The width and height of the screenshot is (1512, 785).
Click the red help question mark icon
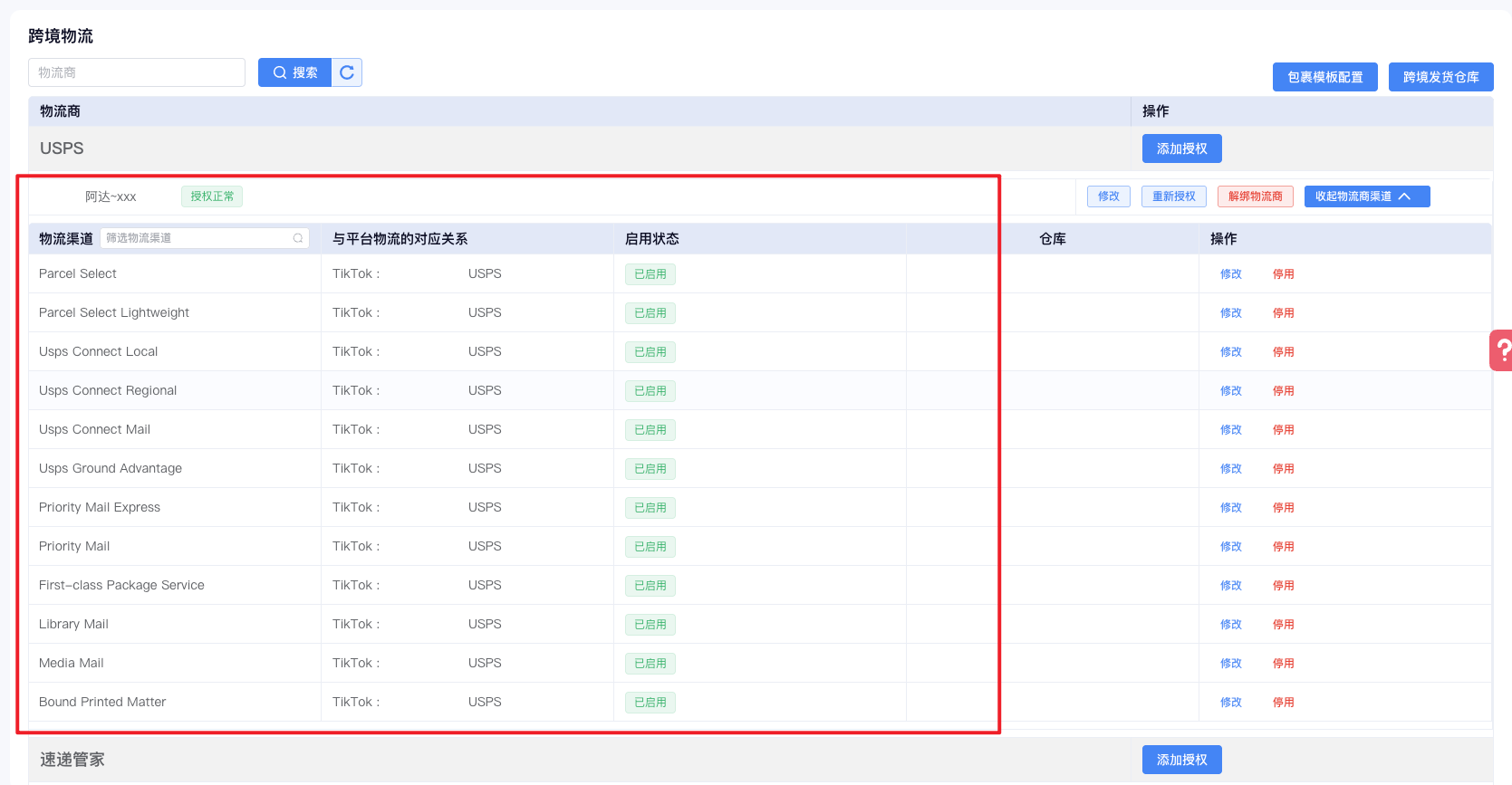(x=1502, y=349)
